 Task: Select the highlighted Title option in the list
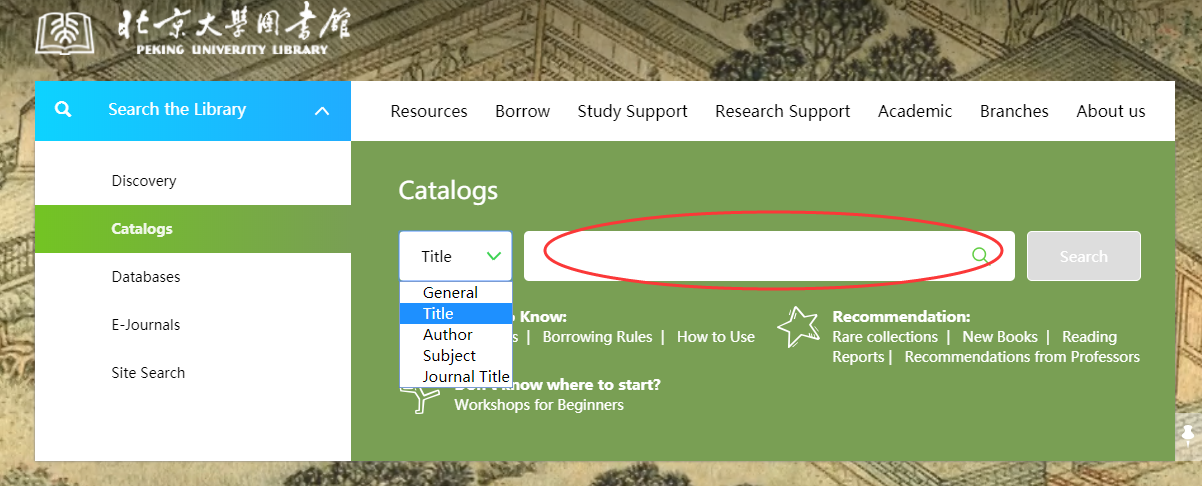455,314
